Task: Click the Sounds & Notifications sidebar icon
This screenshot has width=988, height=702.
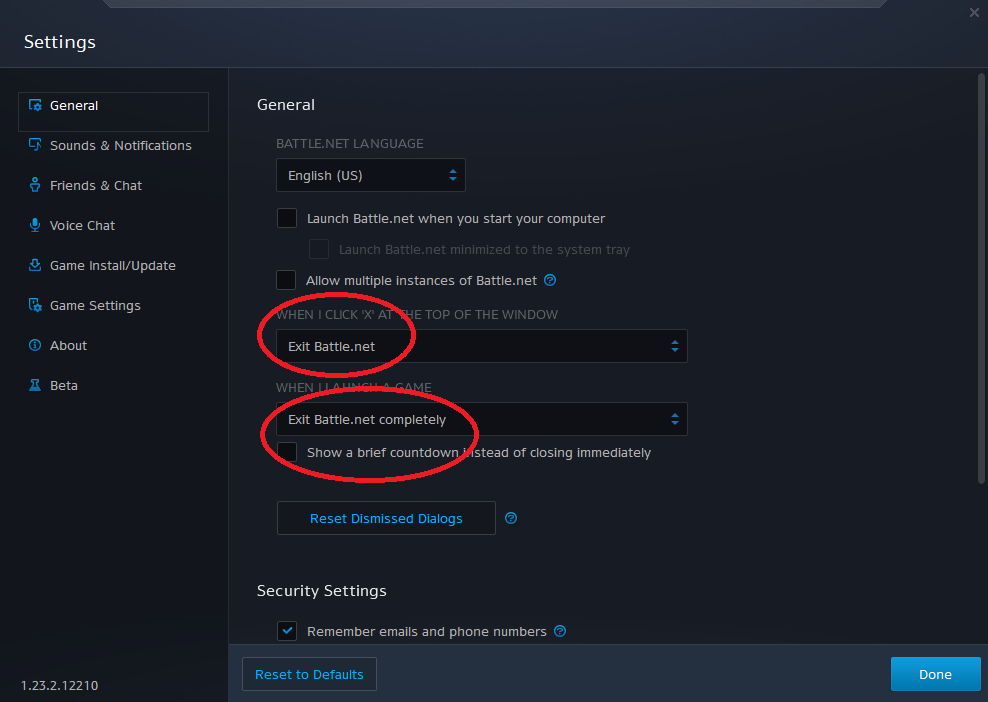Action: [35, 145]
